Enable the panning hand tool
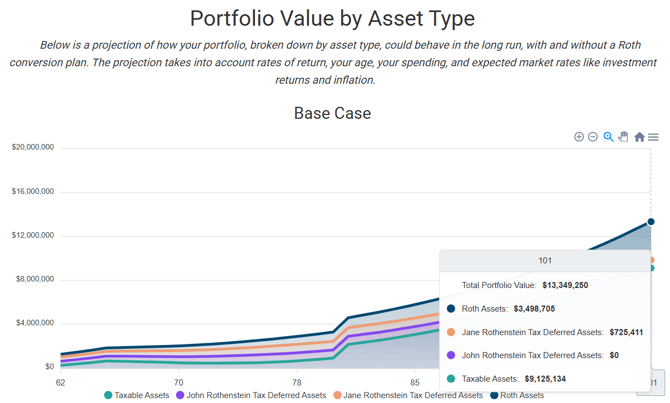670x403 pixels. [x=623, y=137]
